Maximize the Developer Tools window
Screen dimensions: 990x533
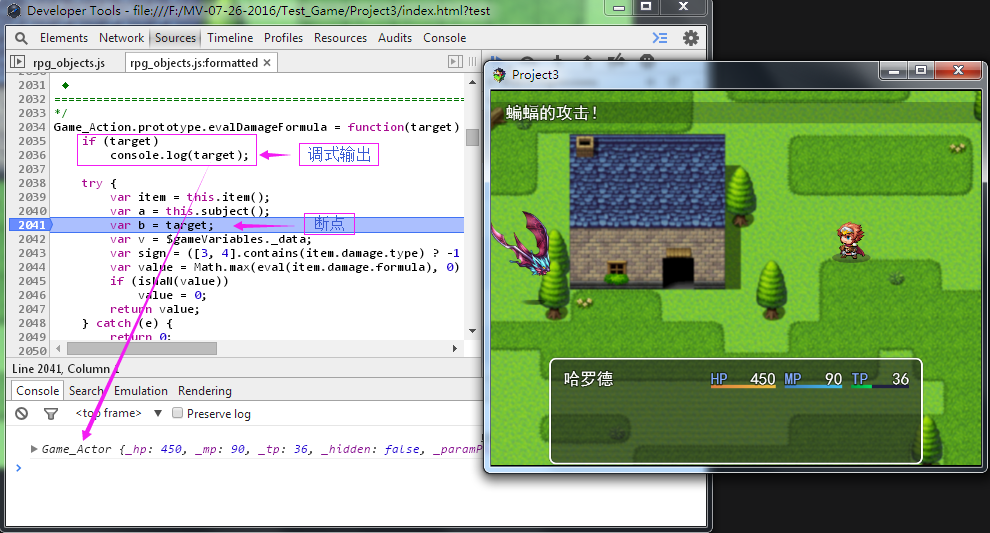646,7
